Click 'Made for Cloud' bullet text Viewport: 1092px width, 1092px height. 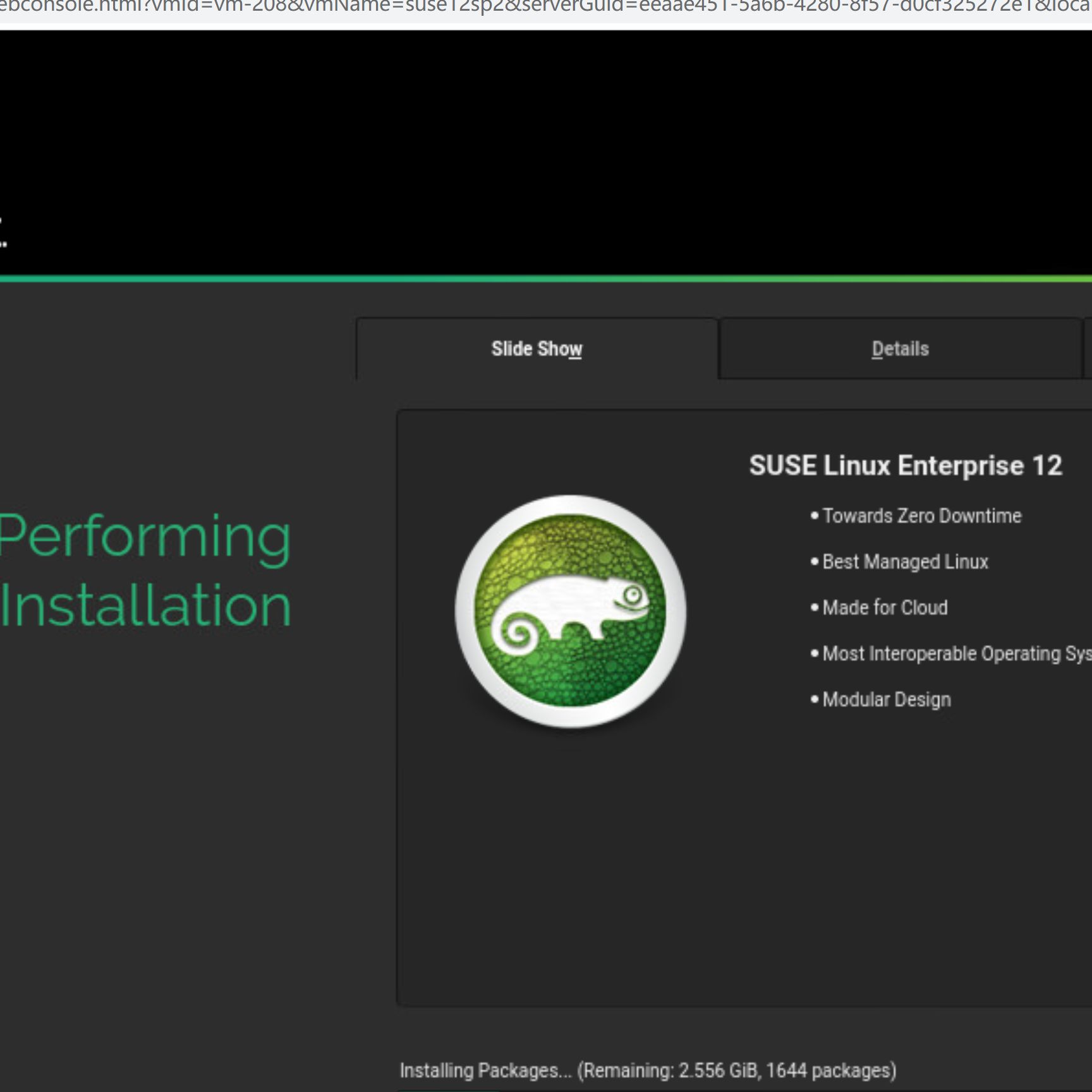(885, 607)
